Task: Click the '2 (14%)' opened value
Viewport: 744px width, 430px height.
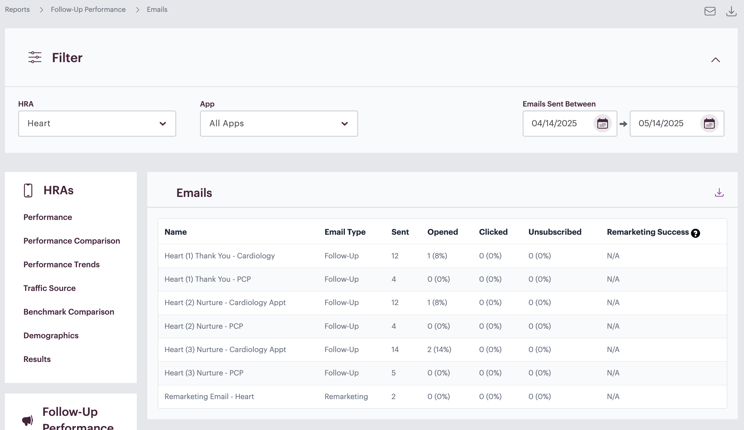Action: [439, 349]
